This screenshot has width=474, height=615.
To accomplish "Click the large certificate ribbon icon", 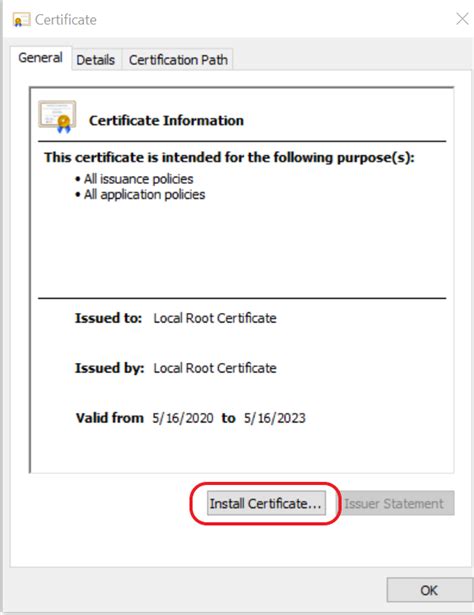I will [x=57, y=117].
